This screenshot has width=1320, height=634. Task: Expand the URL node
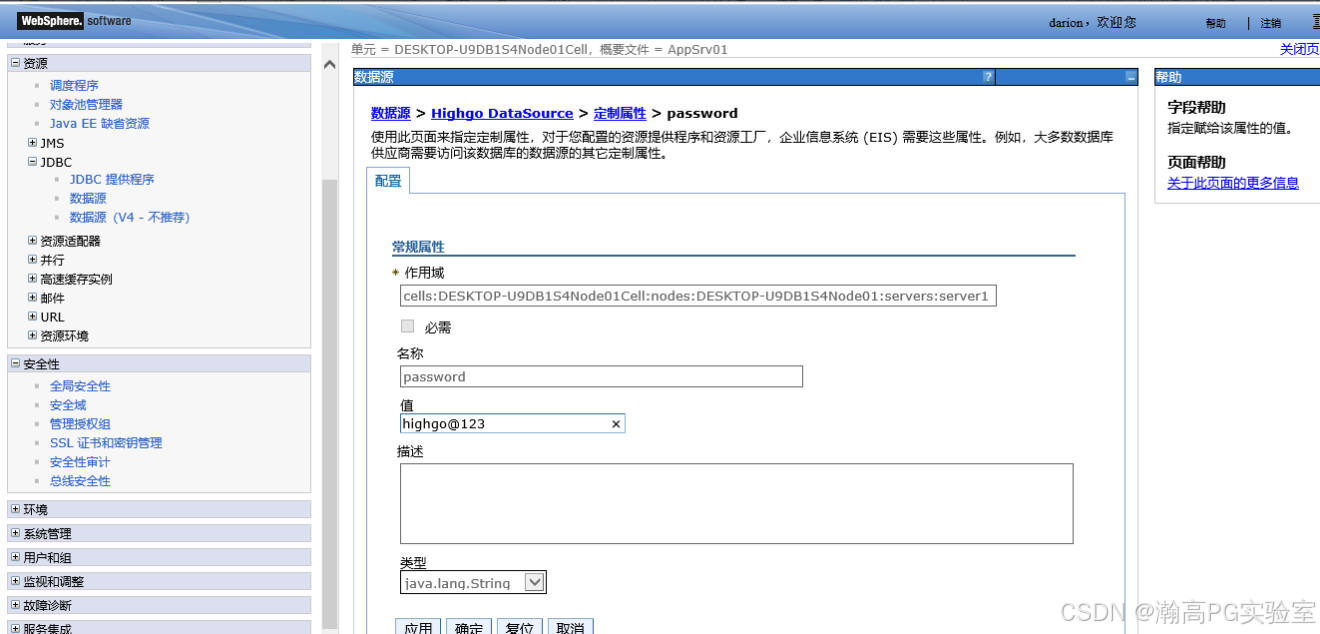point(32,316)
